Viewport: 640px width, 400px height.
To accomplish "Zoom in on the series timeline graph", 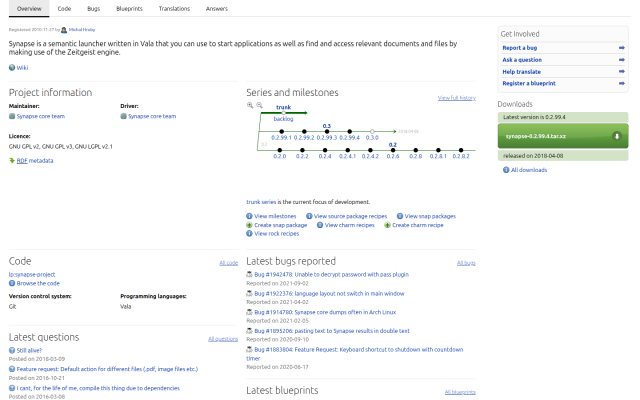I will tap(250, 105).
